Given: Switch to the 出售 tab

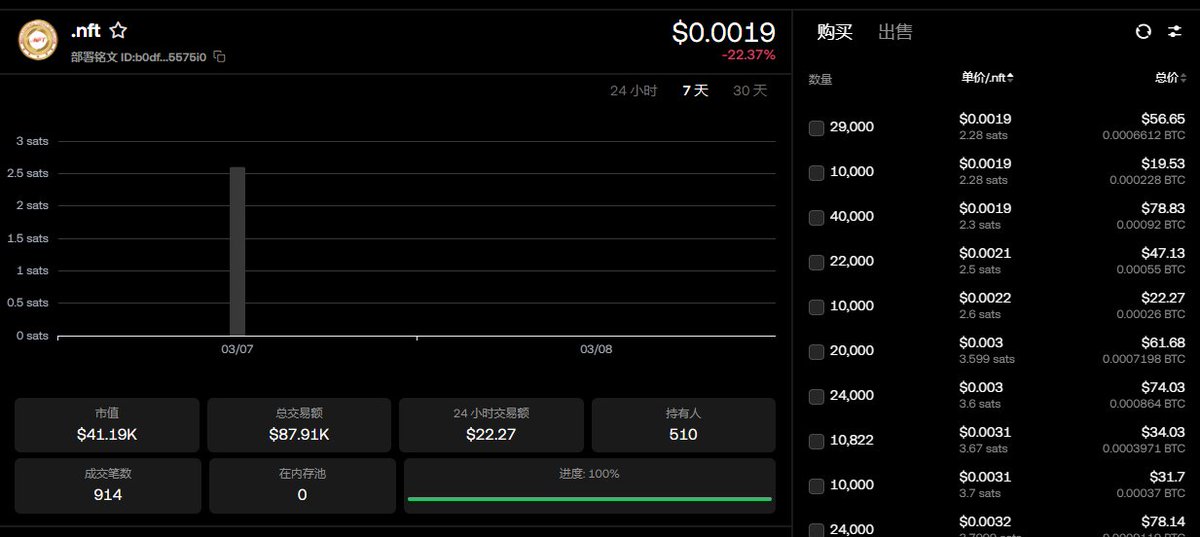Looking at the screenshot, I should (895, 32).
